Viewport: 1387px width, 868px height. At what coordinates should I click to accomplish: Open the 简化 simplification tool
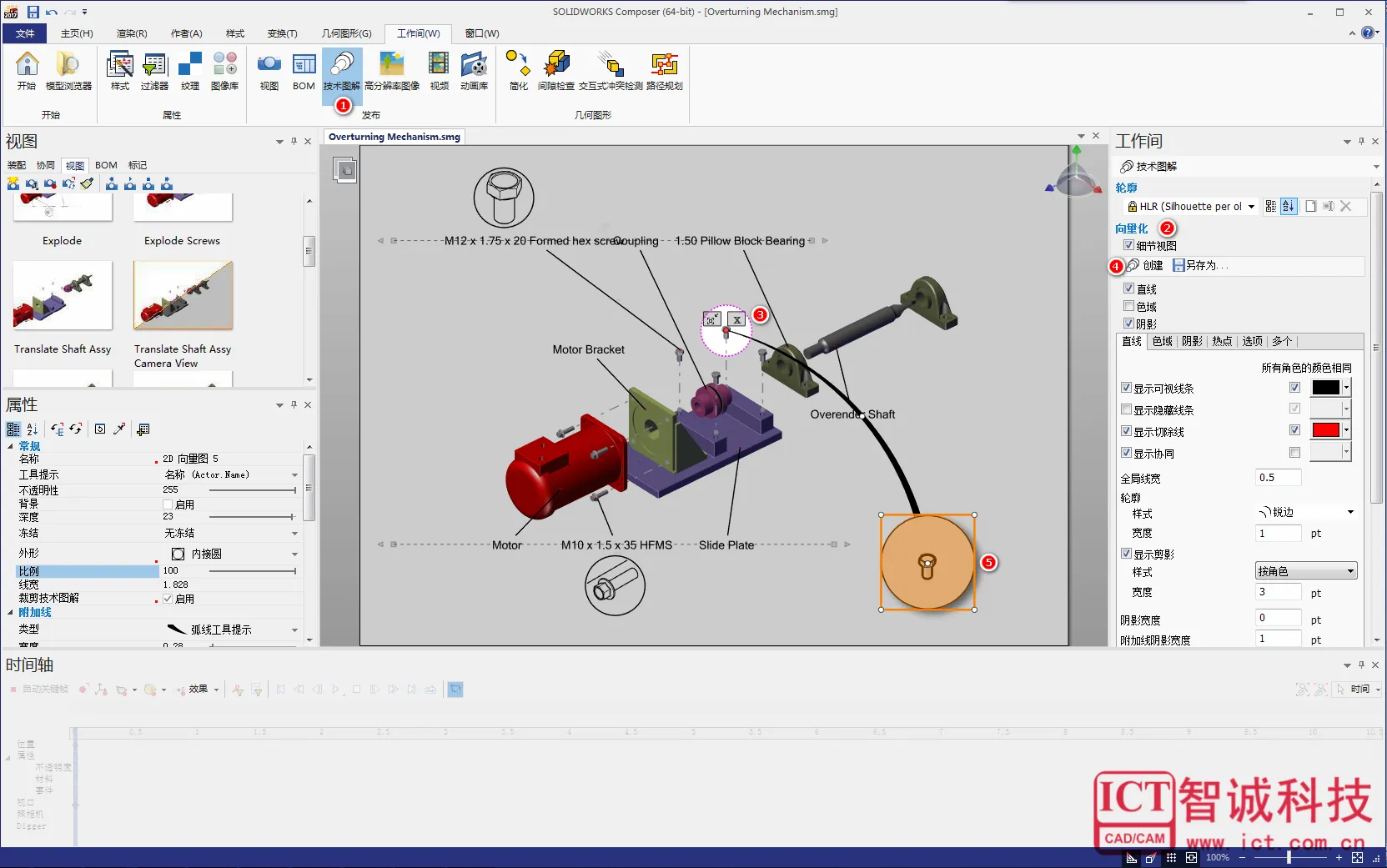point(518,70)
